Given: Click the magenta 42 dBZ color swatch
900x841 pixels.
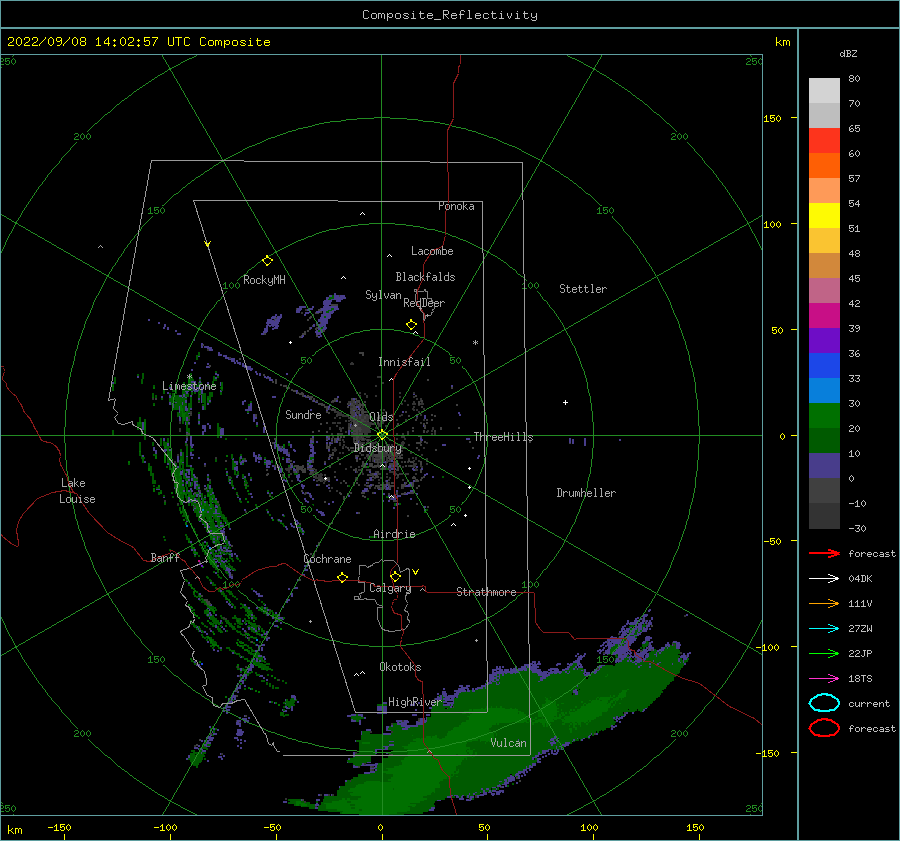Looking at the screenshot, I should click(824, 315).
